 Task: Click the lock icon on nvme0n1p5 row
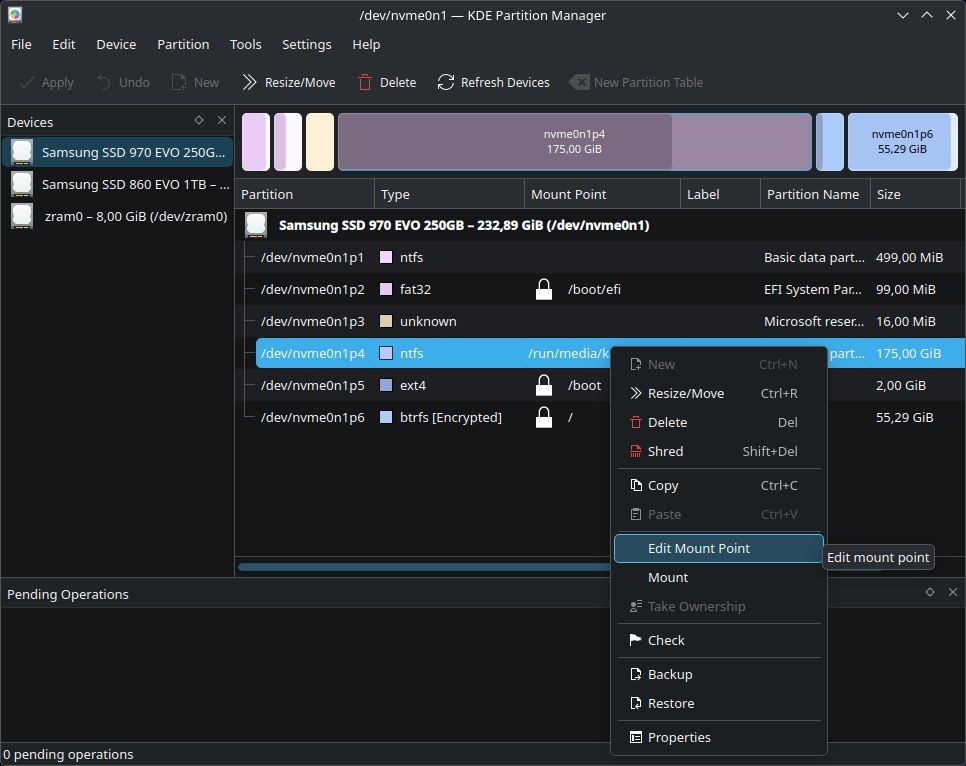[544, 385]
